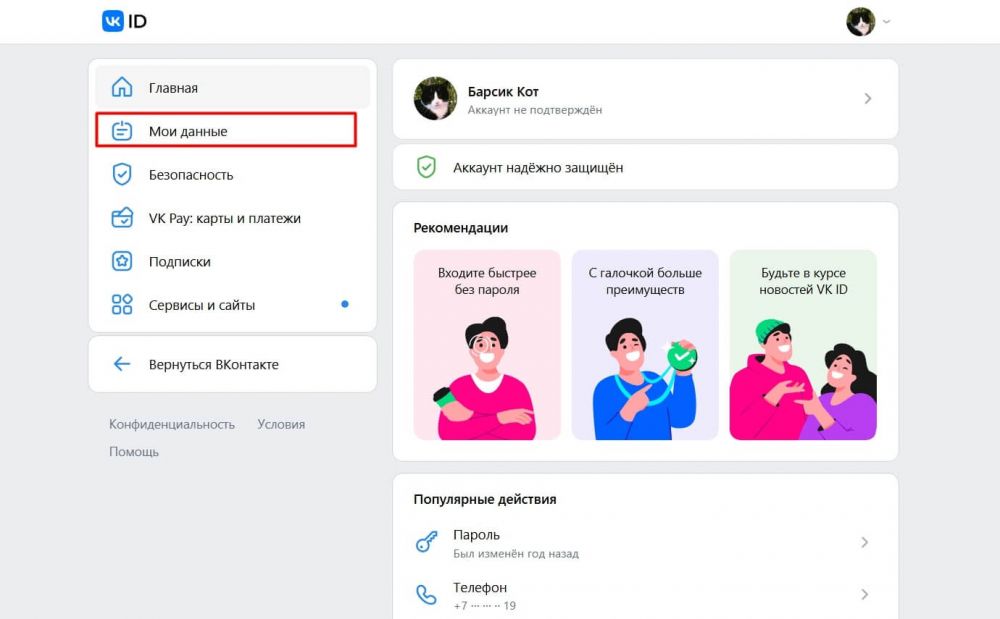
Task: Click Аккаунт не подтверждён status text
Action: pos(534,110)
